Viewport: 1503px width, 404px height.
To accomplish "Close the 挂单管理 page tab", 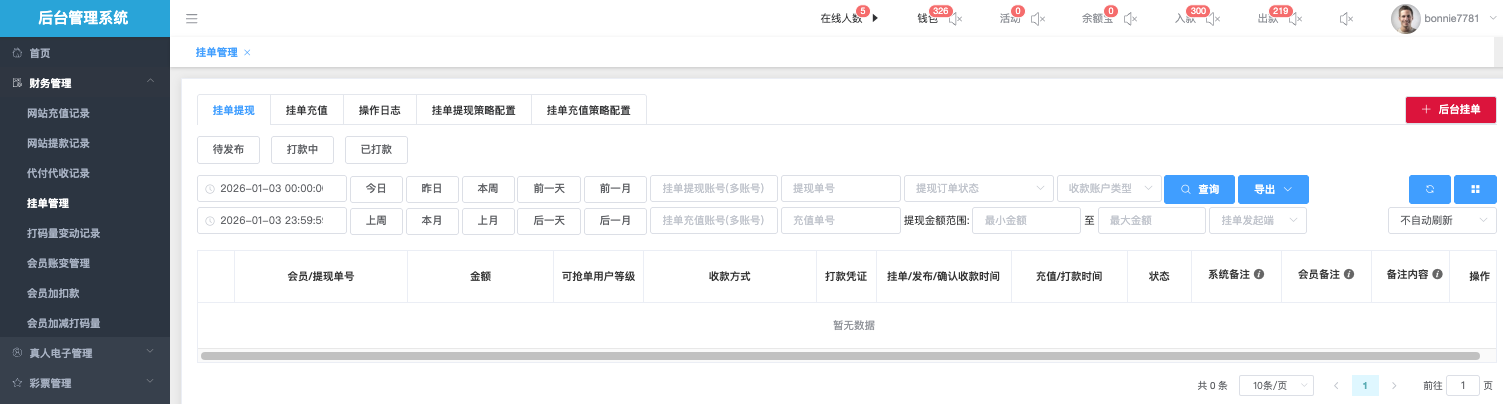I will (x=247, y=52).
